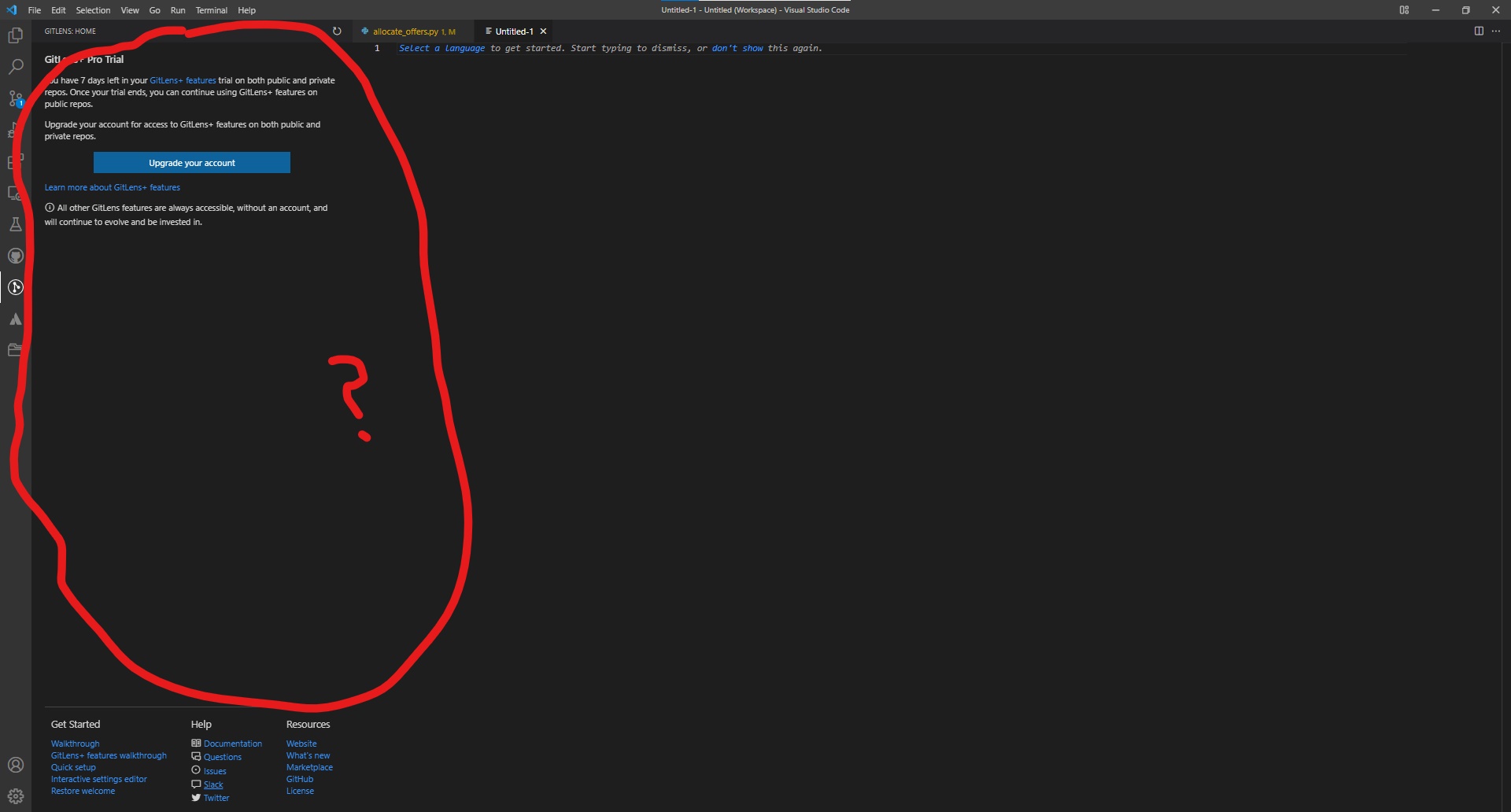Open the Go menu
Image resolution: width=1511 pixels, height=812 pixels.
point(155,10)
